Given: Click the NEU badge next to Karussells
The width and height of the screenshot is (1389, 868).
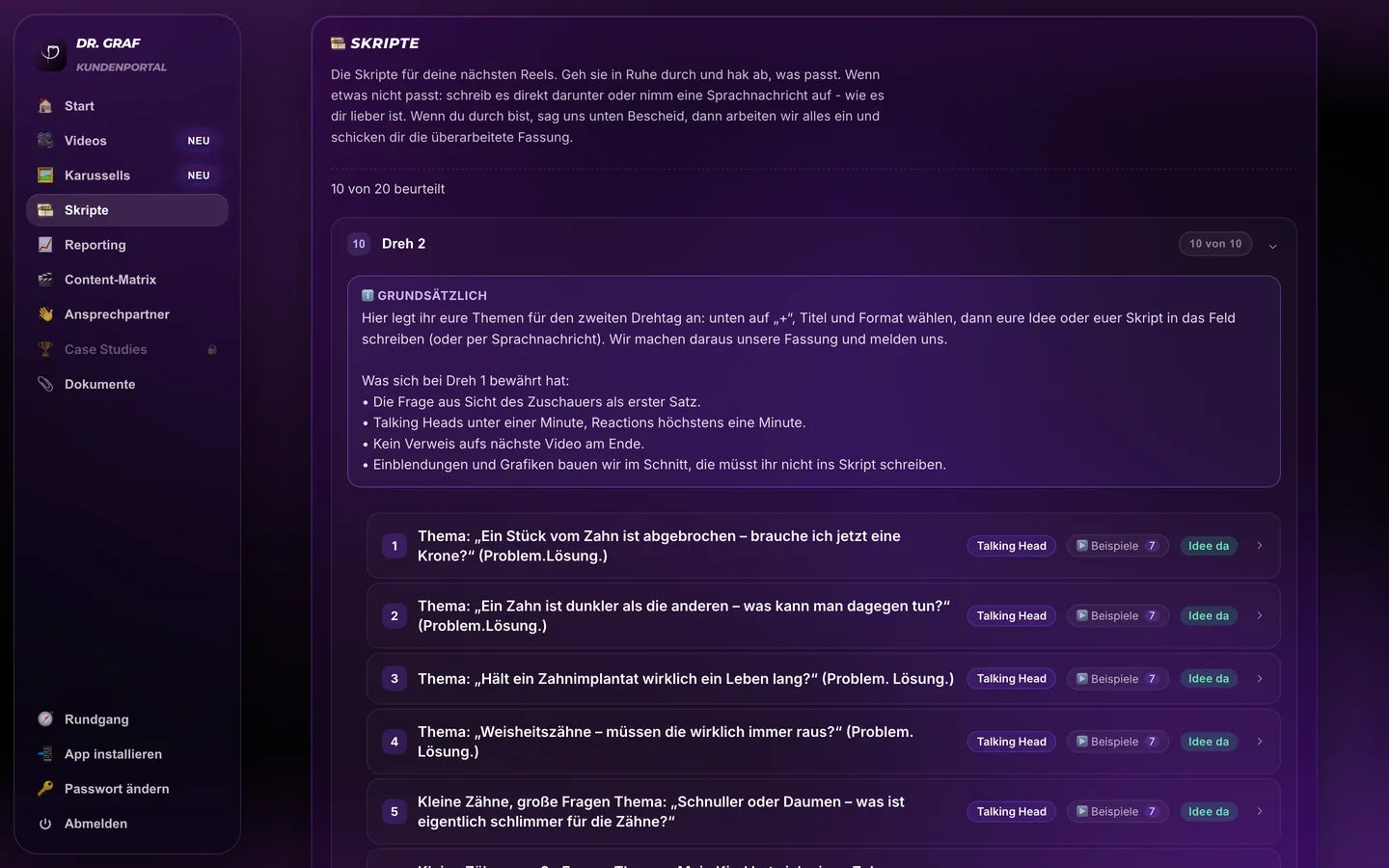Looking at the screenshot, I should tap(199, 176).
